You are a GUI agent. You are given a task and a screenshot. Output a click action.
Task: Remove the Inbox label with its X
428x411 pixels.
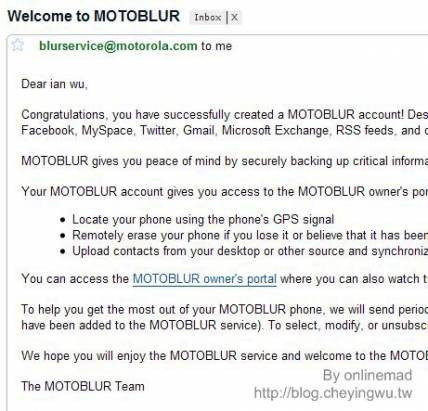coord(235,17)
